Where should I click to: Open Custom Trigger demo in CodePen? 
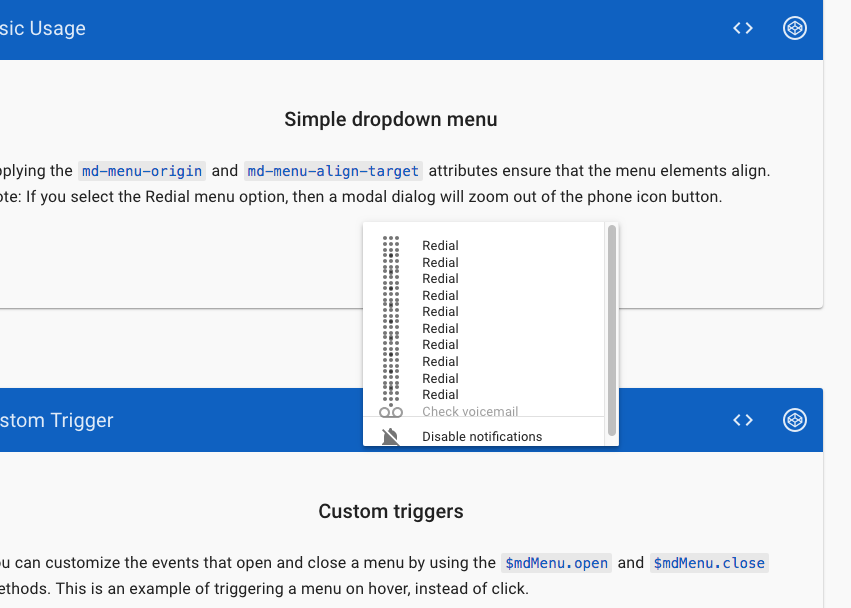[x=795, y=420]
